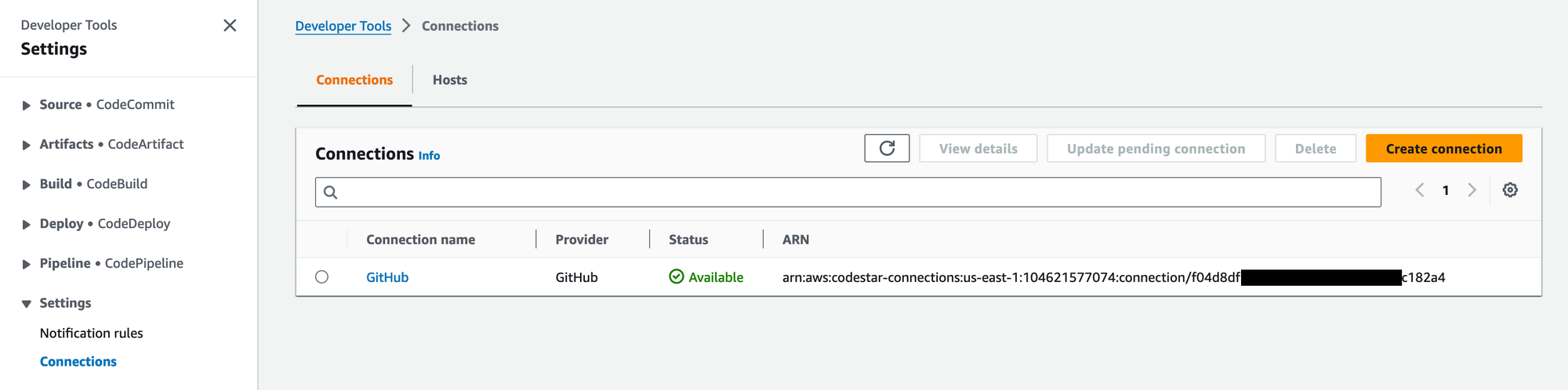Open table preferences gear icon
The image size is (1568, 390).
(1510, 190)
